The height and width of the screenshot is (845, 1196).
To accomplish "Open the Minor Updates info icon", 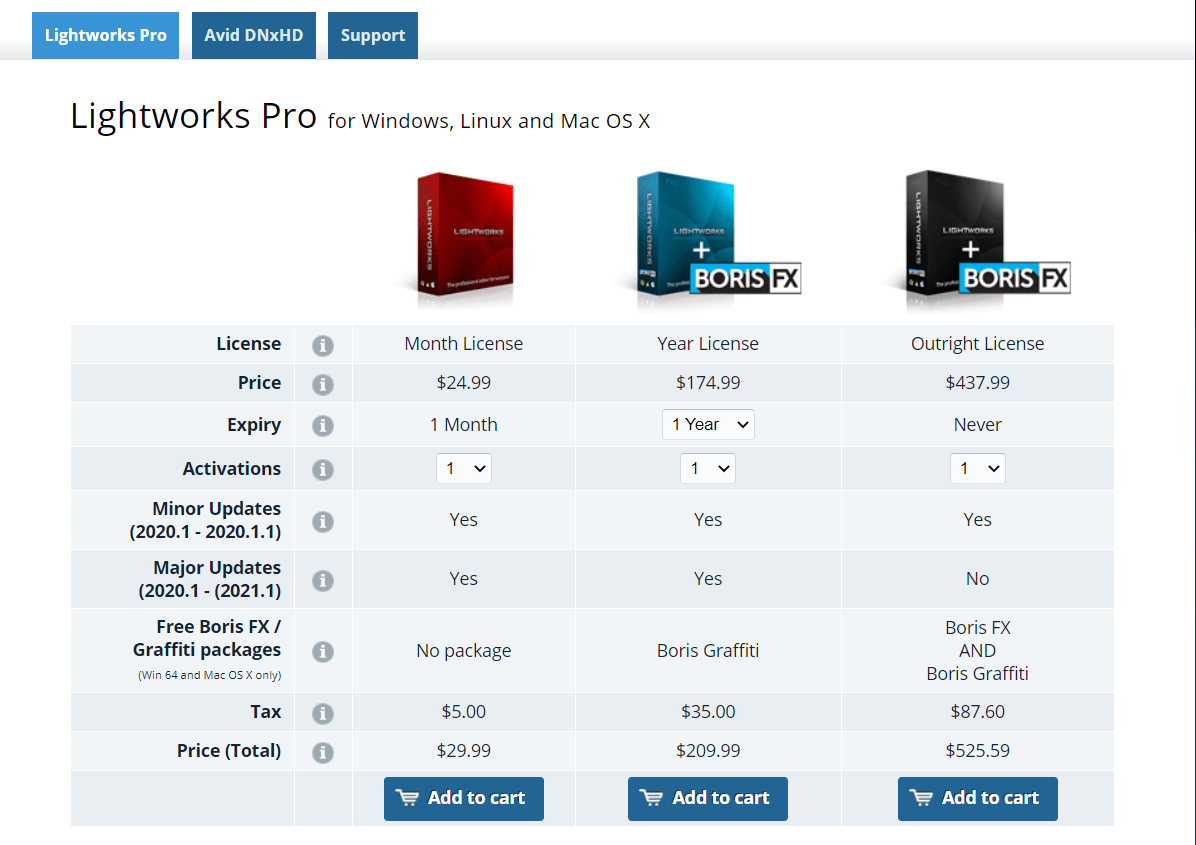I will point(322,519).
